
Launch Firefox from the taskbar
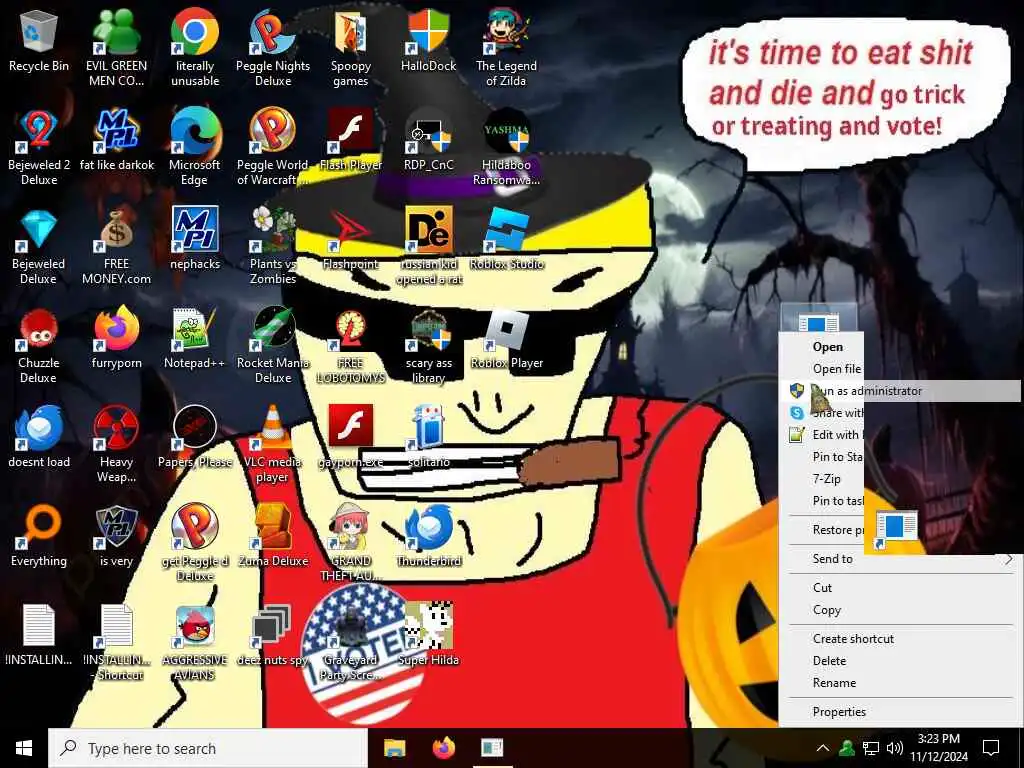click(443, 748)
